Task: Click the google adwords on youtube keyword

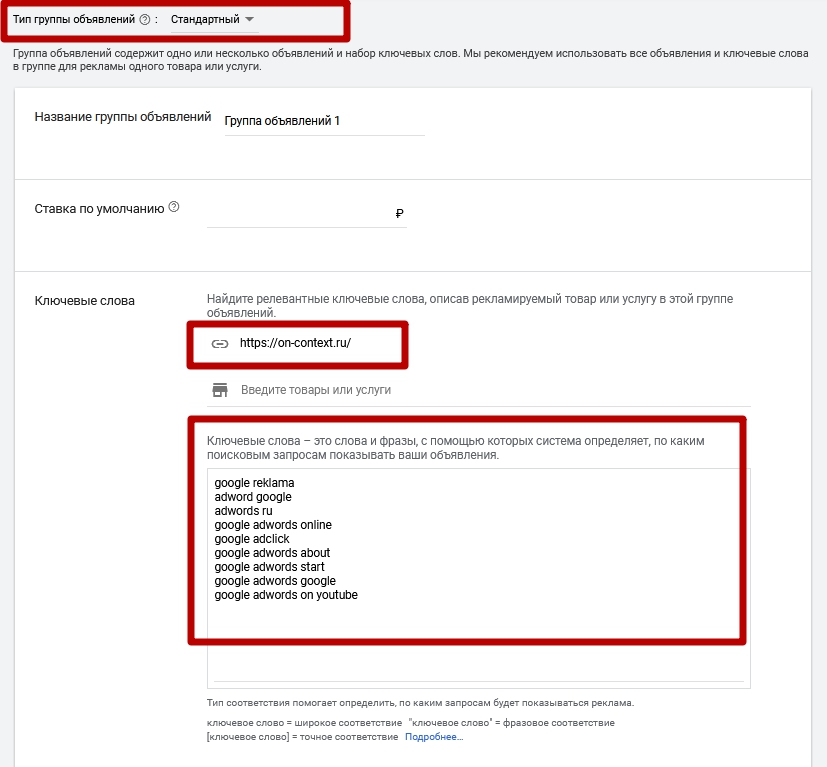Action: [x=286, y=595]
